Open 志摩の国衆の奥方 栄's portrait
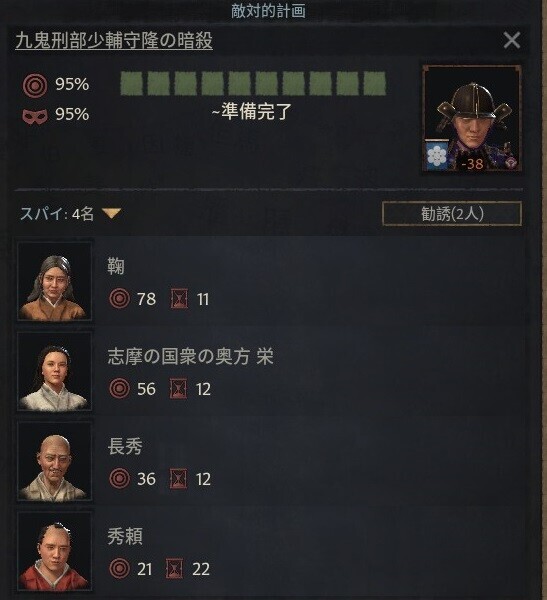Image resolution: width=547 pixels, height=600 pixels. pos(55,371)
